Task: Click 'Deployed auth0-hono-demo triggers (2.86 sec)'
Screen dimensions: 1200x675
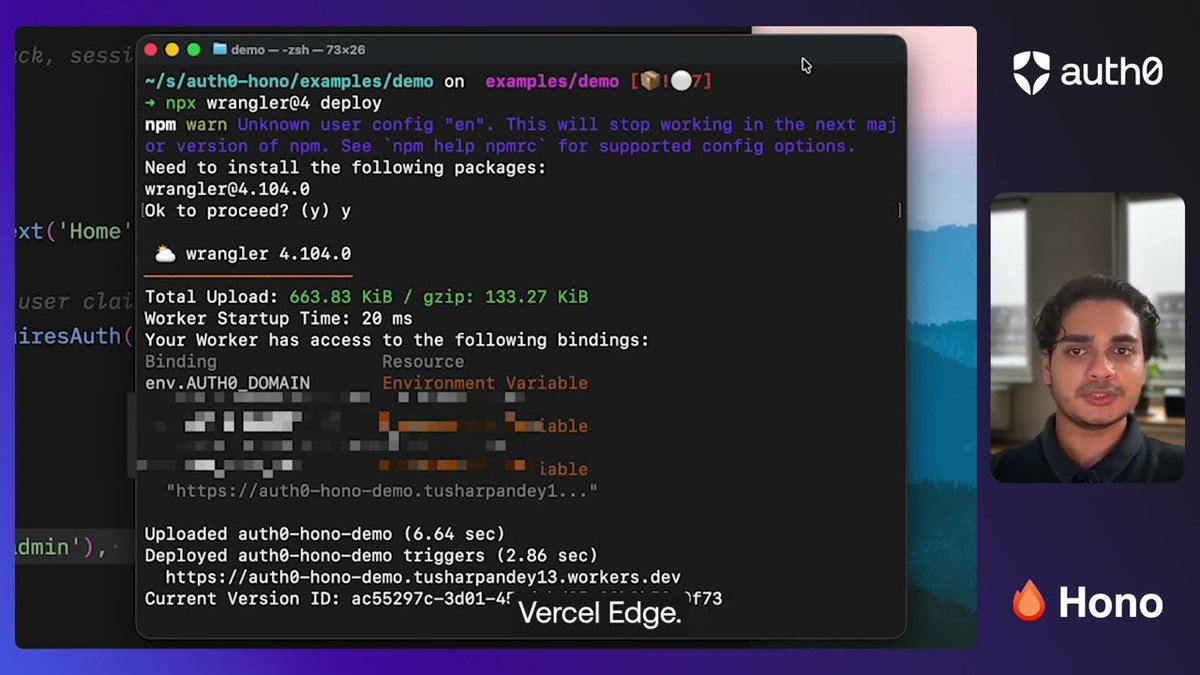Action: 371,555
